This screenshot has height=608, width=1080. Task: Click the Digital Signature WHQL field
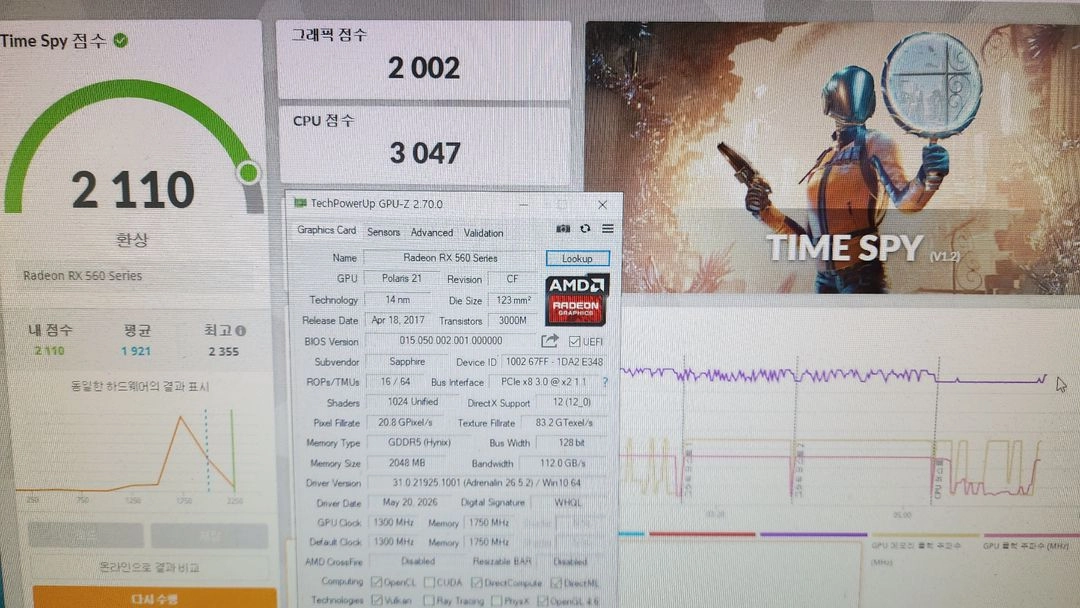pyautogui.click(x=568, y=503)
